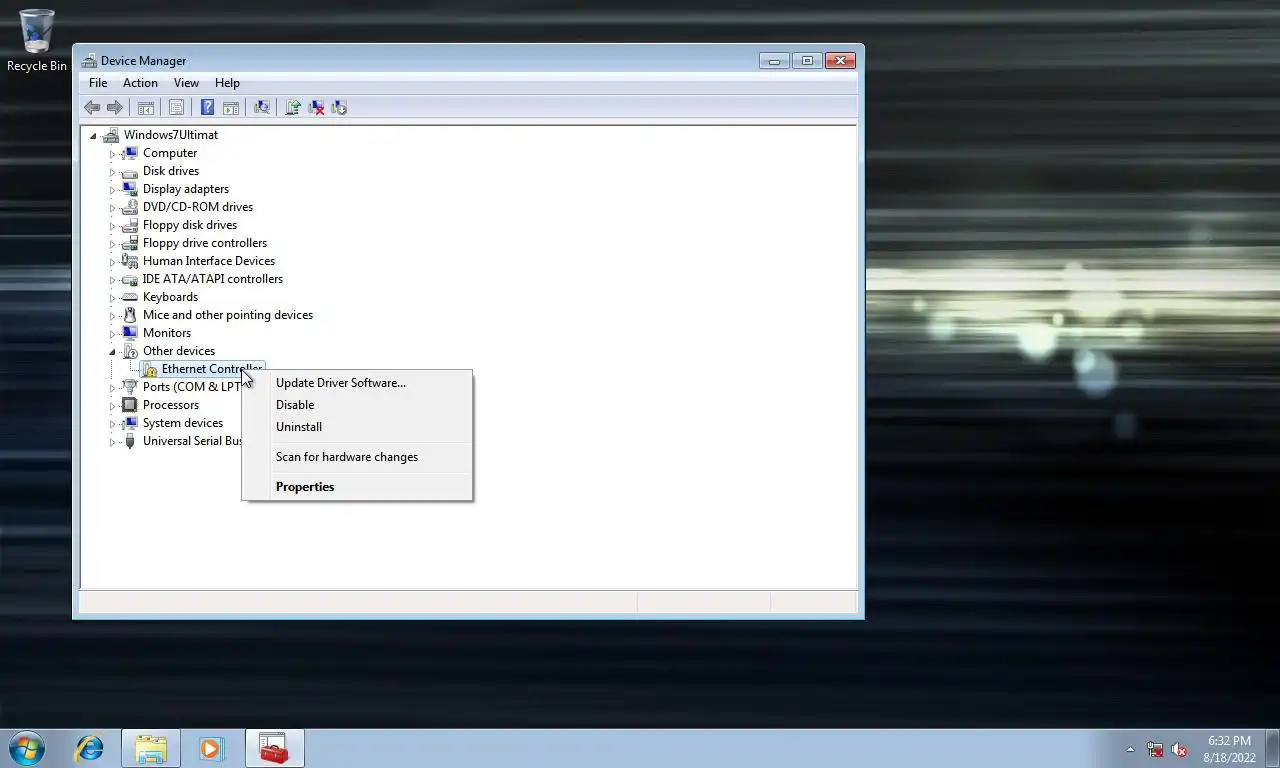
Task: Click the Computer category icon in tree
Action: pyautogui.click(x=129, y=153)
